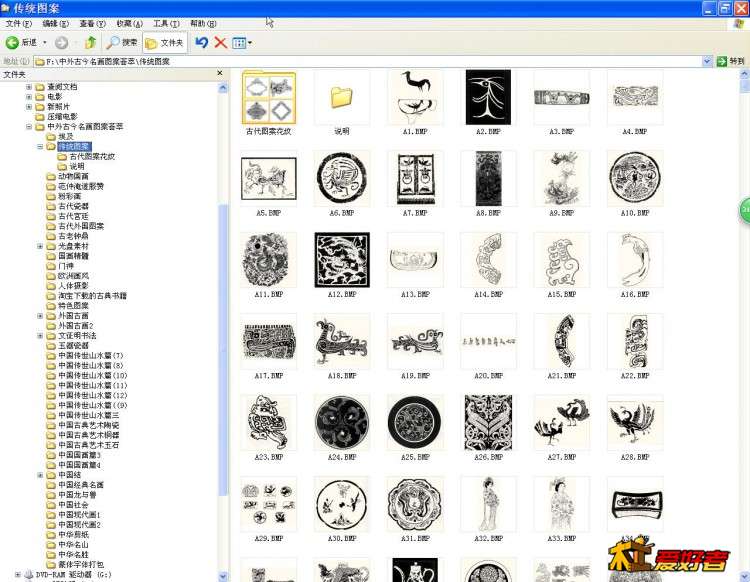This screenshot has width=750, height=582.
Task: Select the A20.BMP thumbnail
Action: coord(488,341)
